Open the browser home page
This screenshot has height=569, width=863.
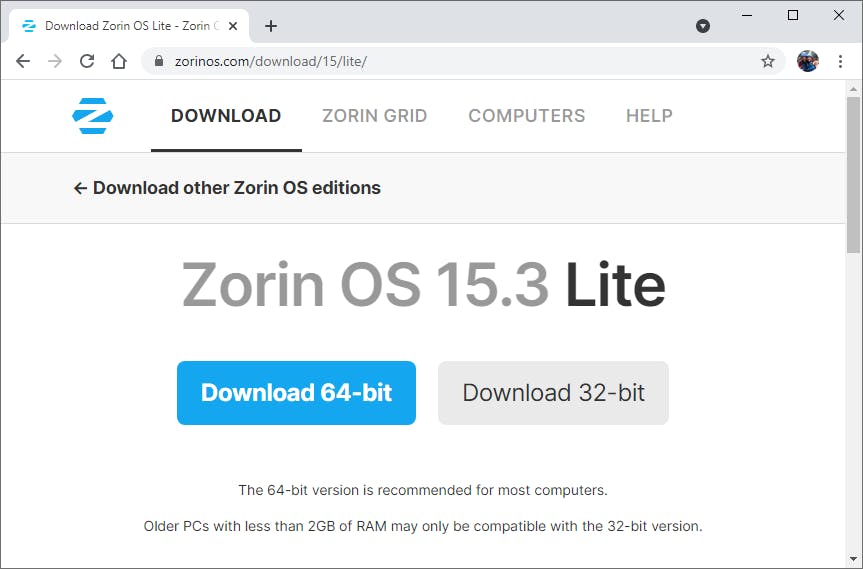click(119, 61)
